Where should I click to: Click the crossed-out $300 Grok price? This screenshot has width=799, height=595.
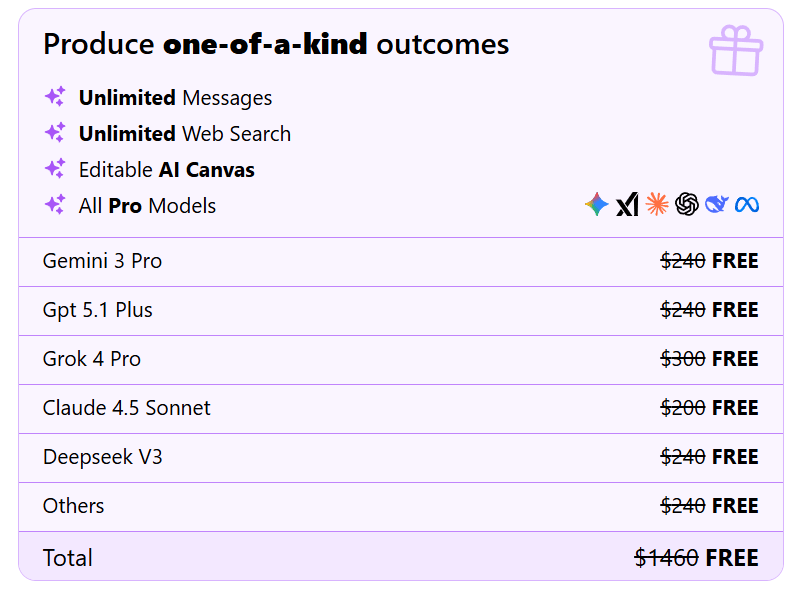tap(683, 359)
